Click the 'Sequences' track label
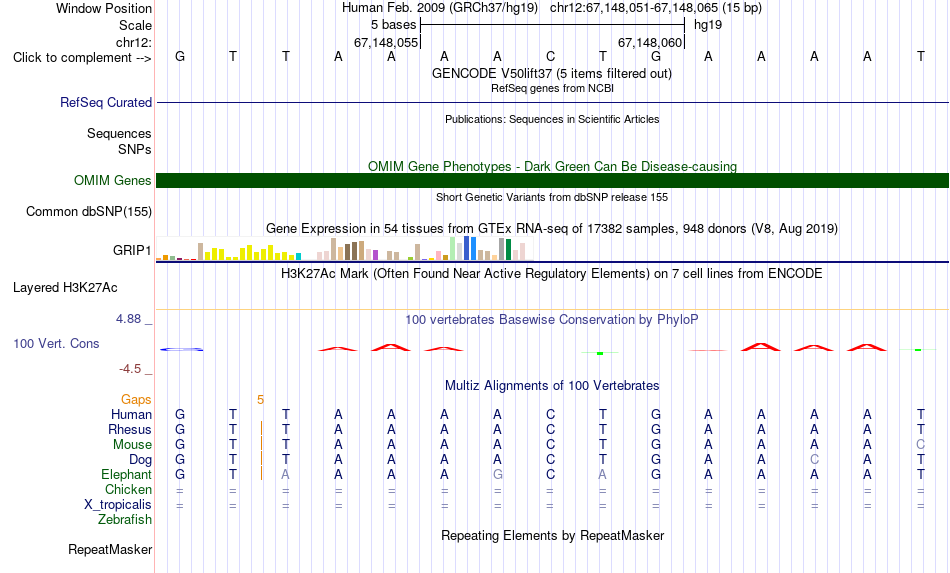Image resolution: width=950 pixels, height=573 pixels. (x=119, y=133)
